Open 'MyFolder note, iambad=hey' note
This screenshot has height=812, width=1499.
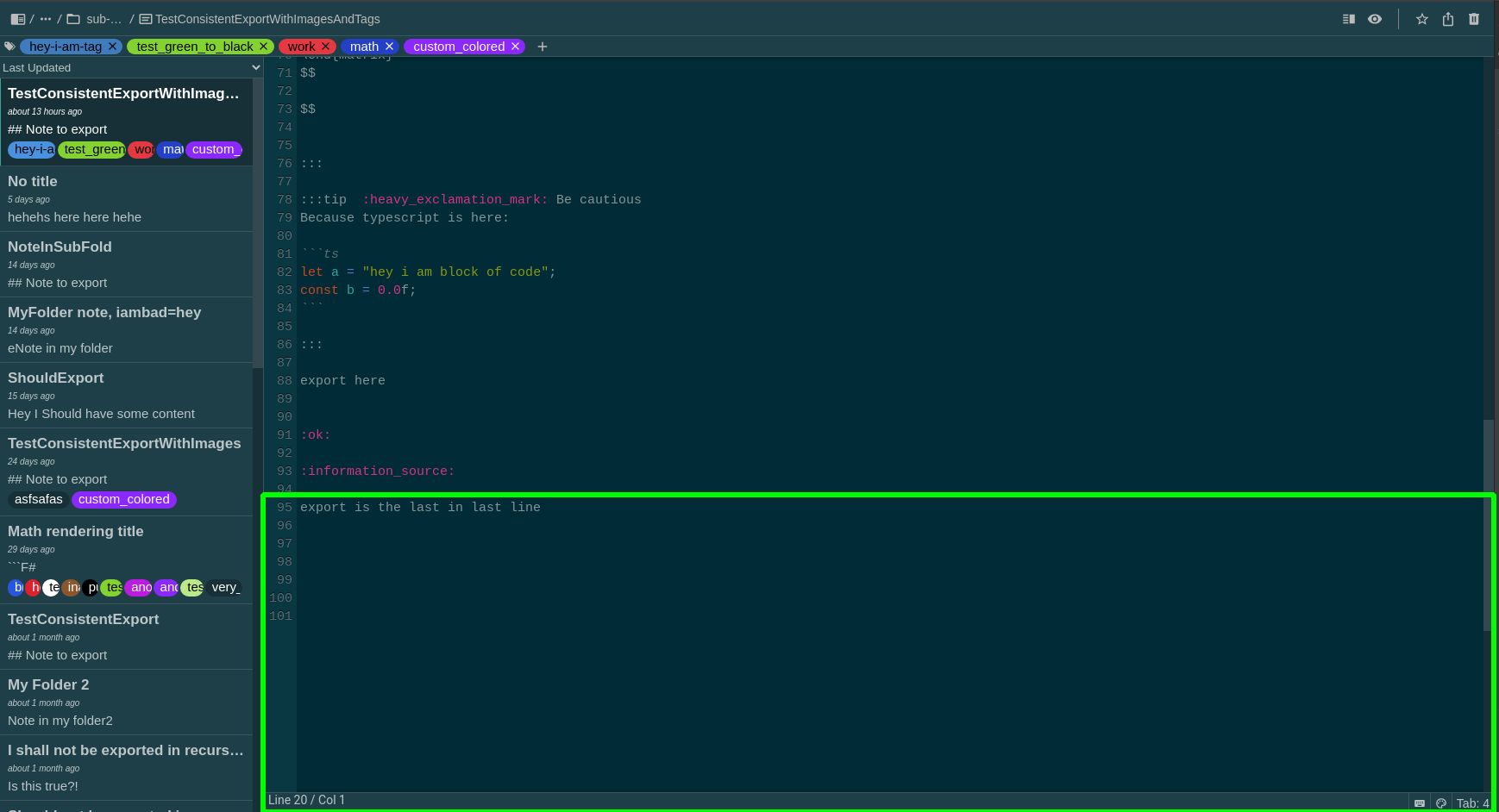coord(126,330)
